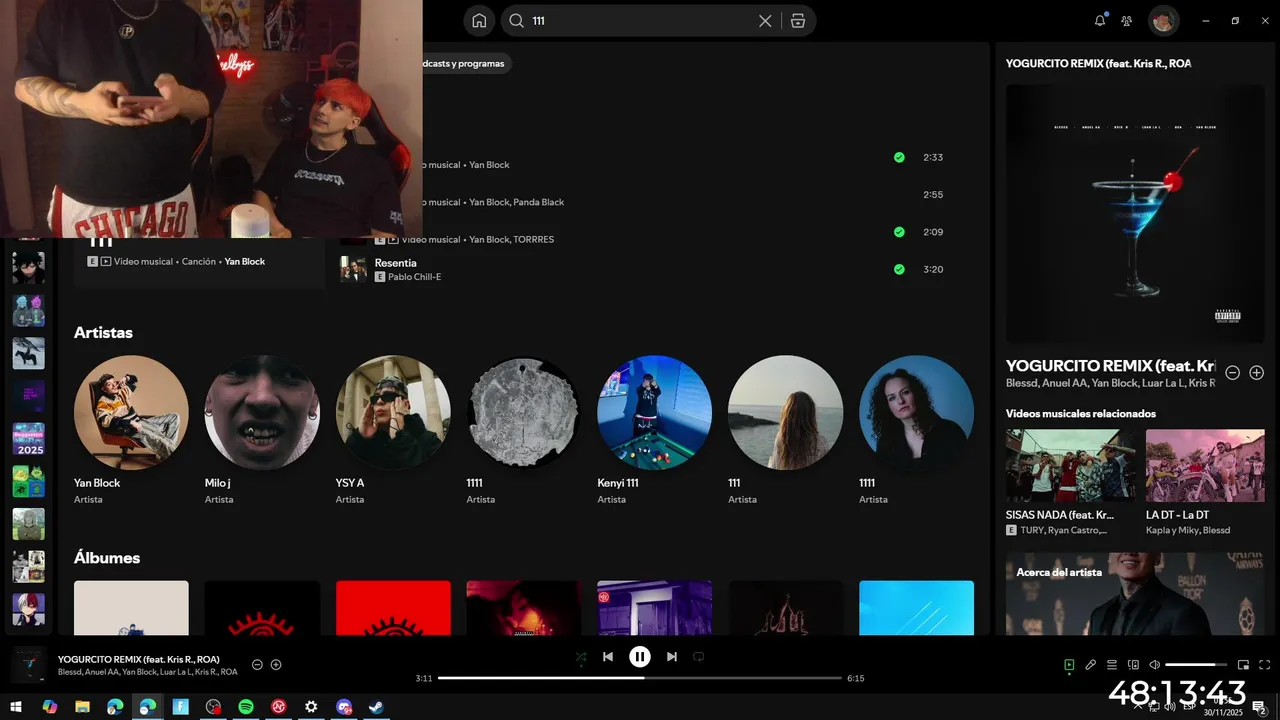Go to Spotify Home via the house icon
Image resolution: width=1280 pixels, height=720 pixels.
click(x=479, y=21)
